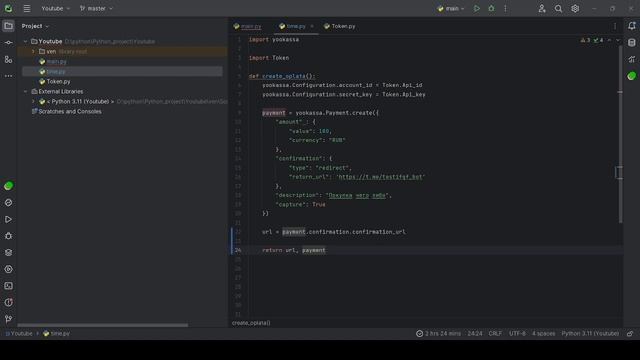Image resolution: width=640 pixels, height=360 pixels.
Task: Click Youtube breadcrumb in status bar
Action: [19, 333]
